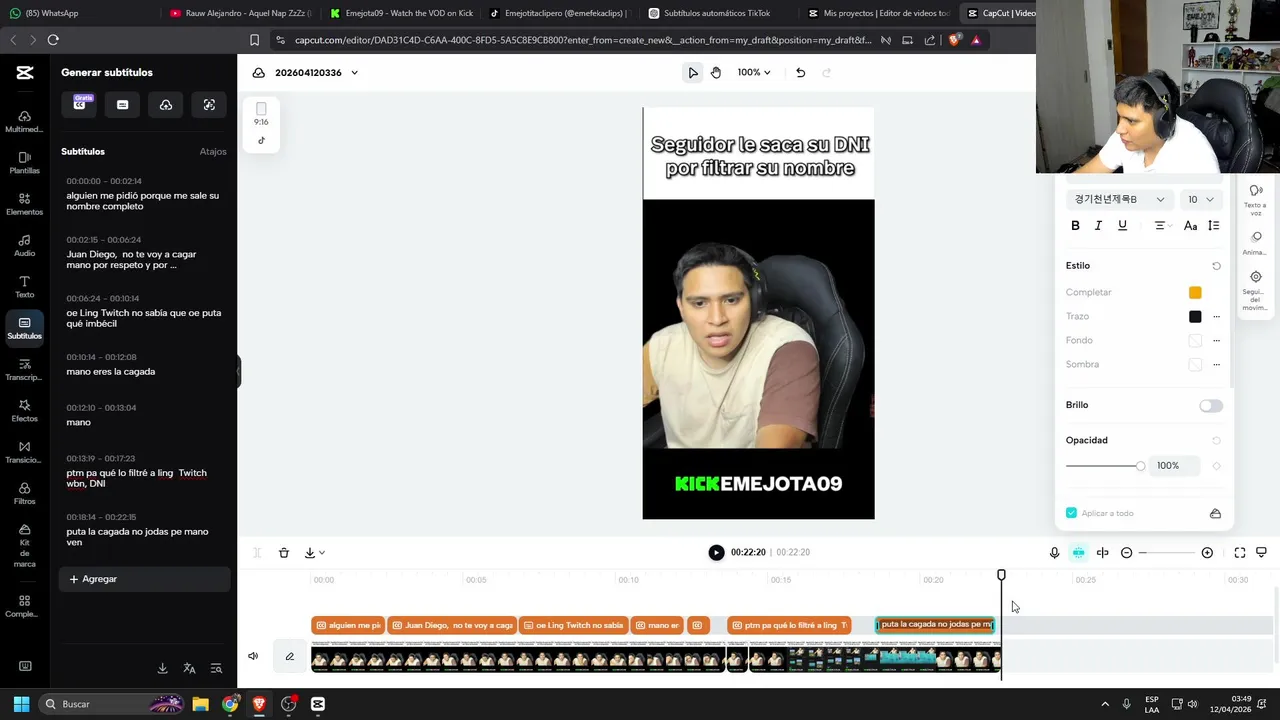1280x720 pixels.
Task: Uncheck Aplicar a todo checkbox
Action: 1071,513
